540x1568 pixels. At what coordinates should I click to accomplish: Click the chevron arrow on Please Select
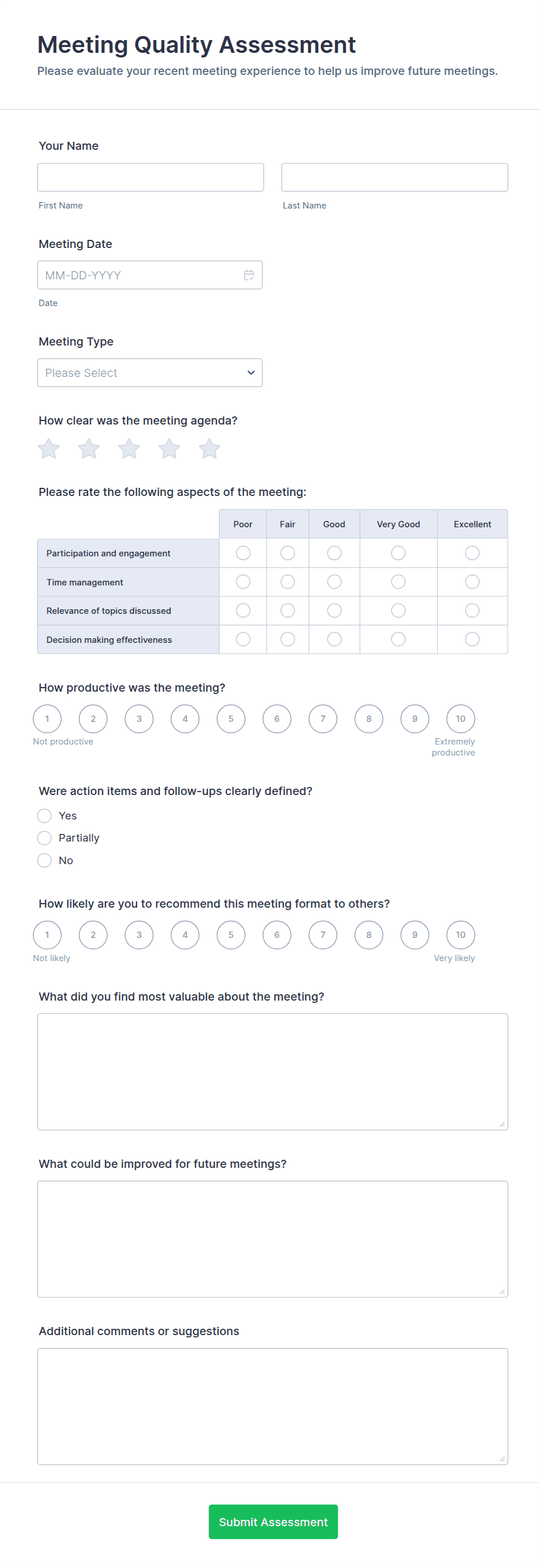point(251,372)
